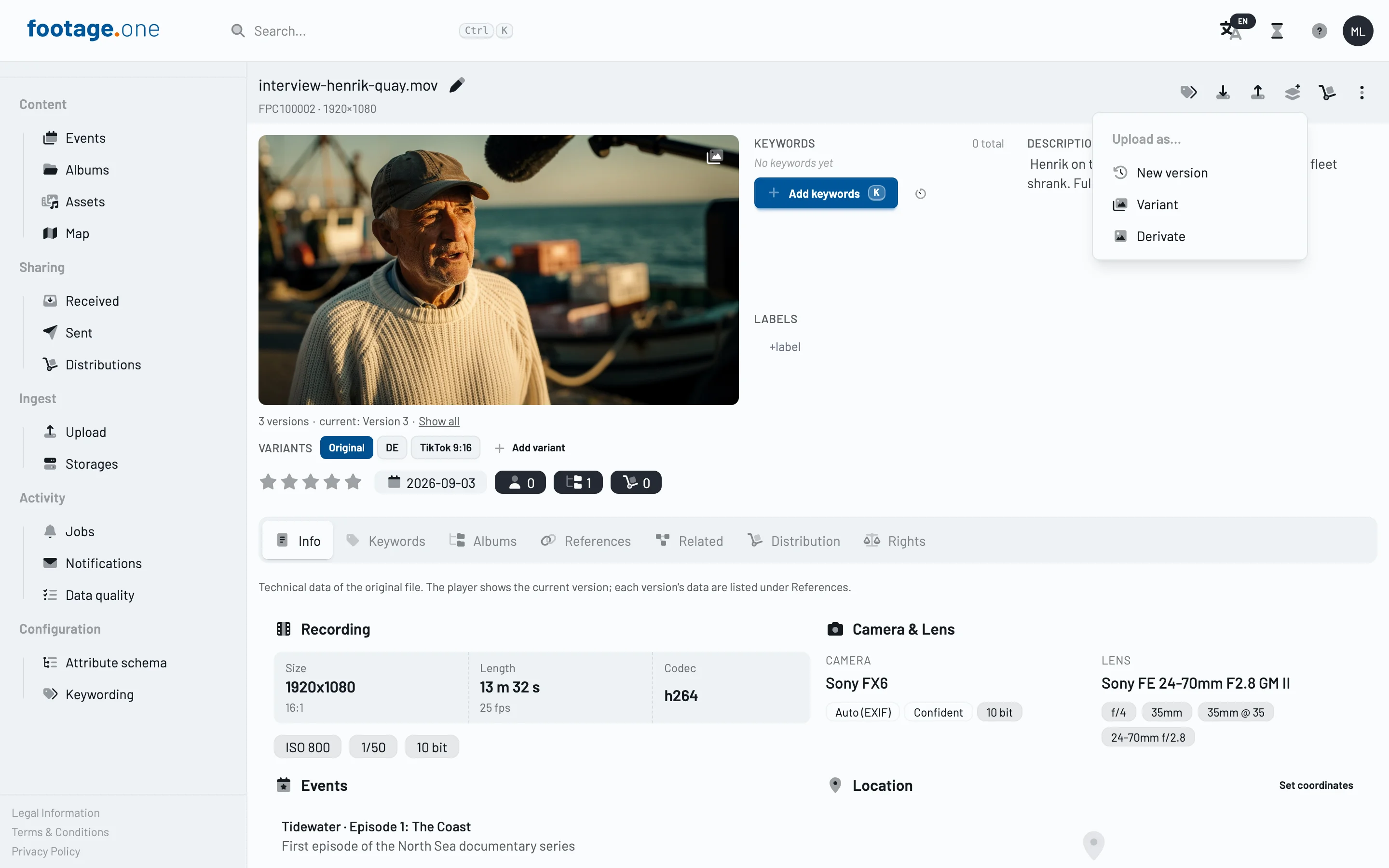Edit filename with the pencil icon
This screenshot has width=1389, height=868.
pos(457,85)
